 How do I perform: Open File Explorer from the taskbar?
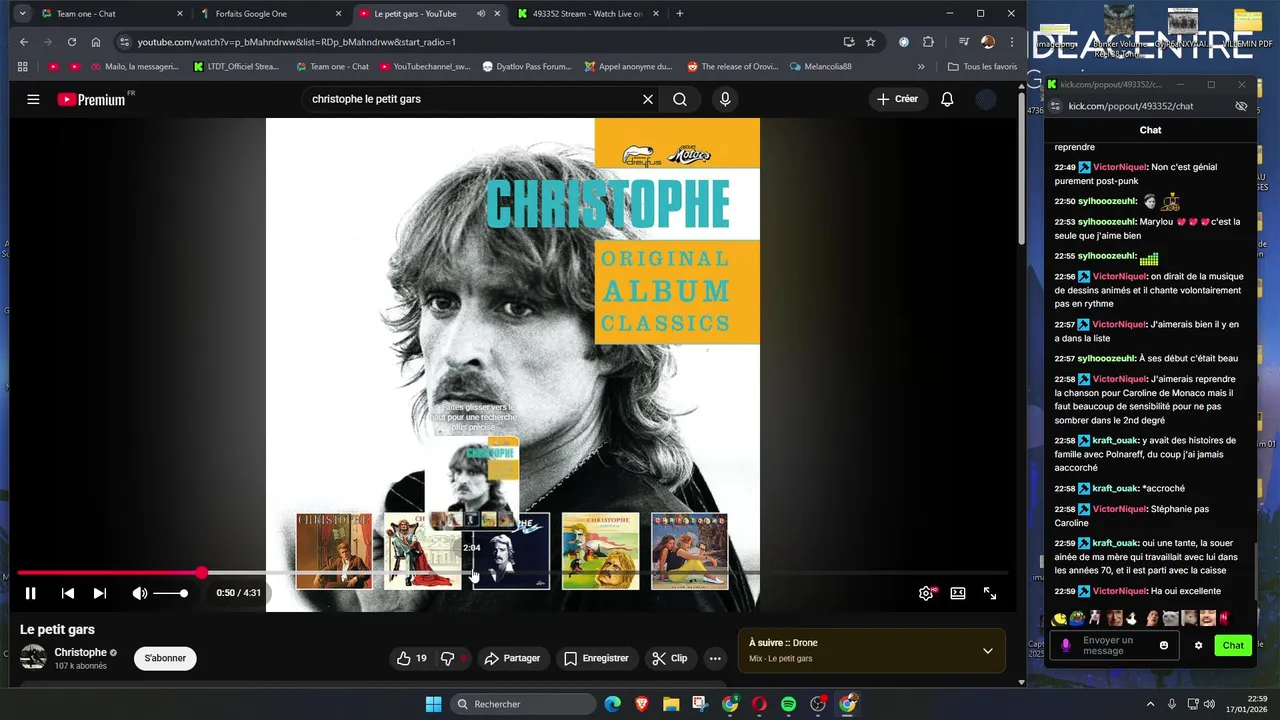[x=671, y=704]
